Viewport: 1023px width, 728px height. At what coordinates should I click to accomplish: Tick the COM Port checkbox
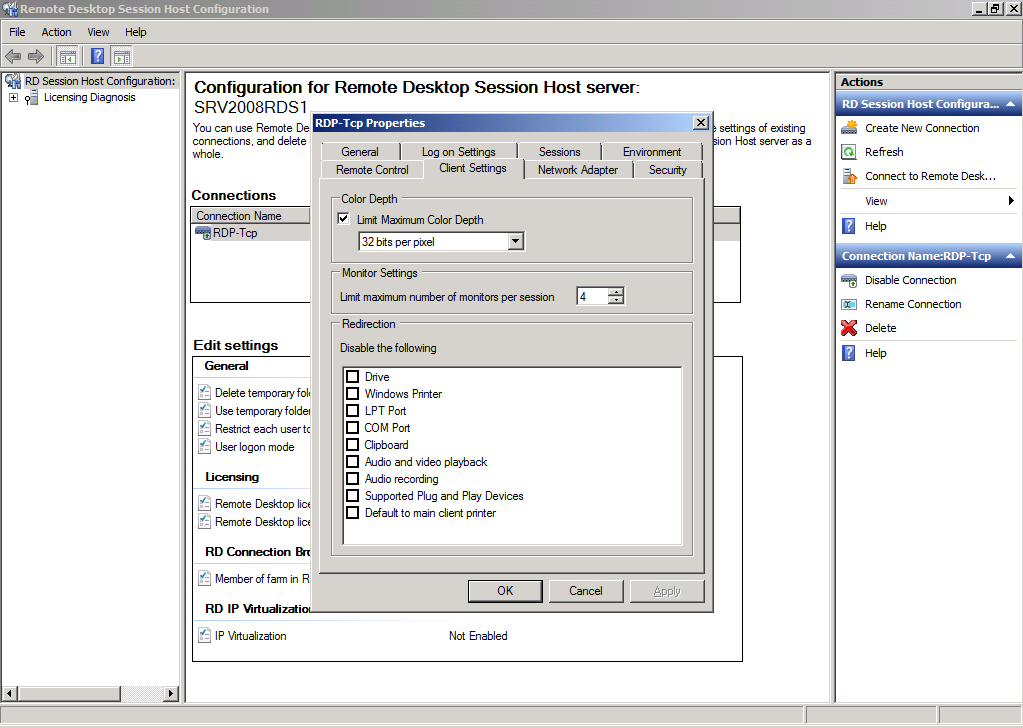coord(353,427)
